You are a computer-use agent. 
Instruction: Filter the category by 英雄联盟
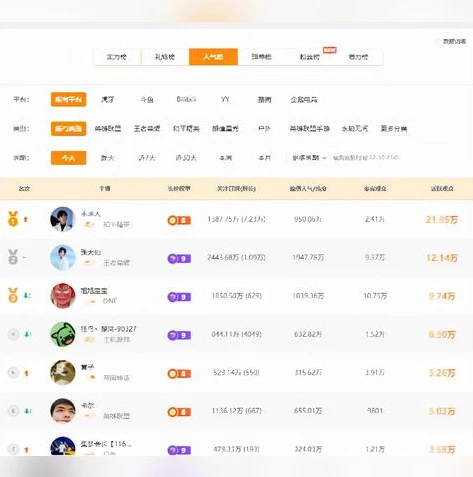tap(108, 129)
